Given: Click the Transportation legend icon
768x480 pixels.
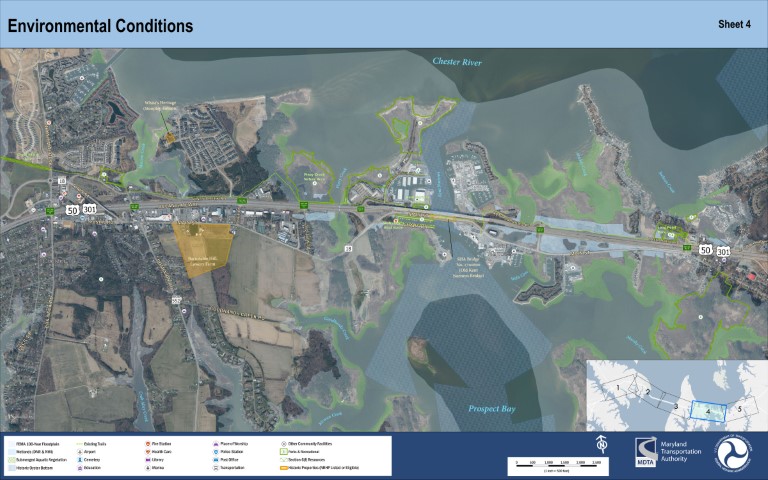Looking at the screenshot, I should pyautogui.click(x=216, y=468).
